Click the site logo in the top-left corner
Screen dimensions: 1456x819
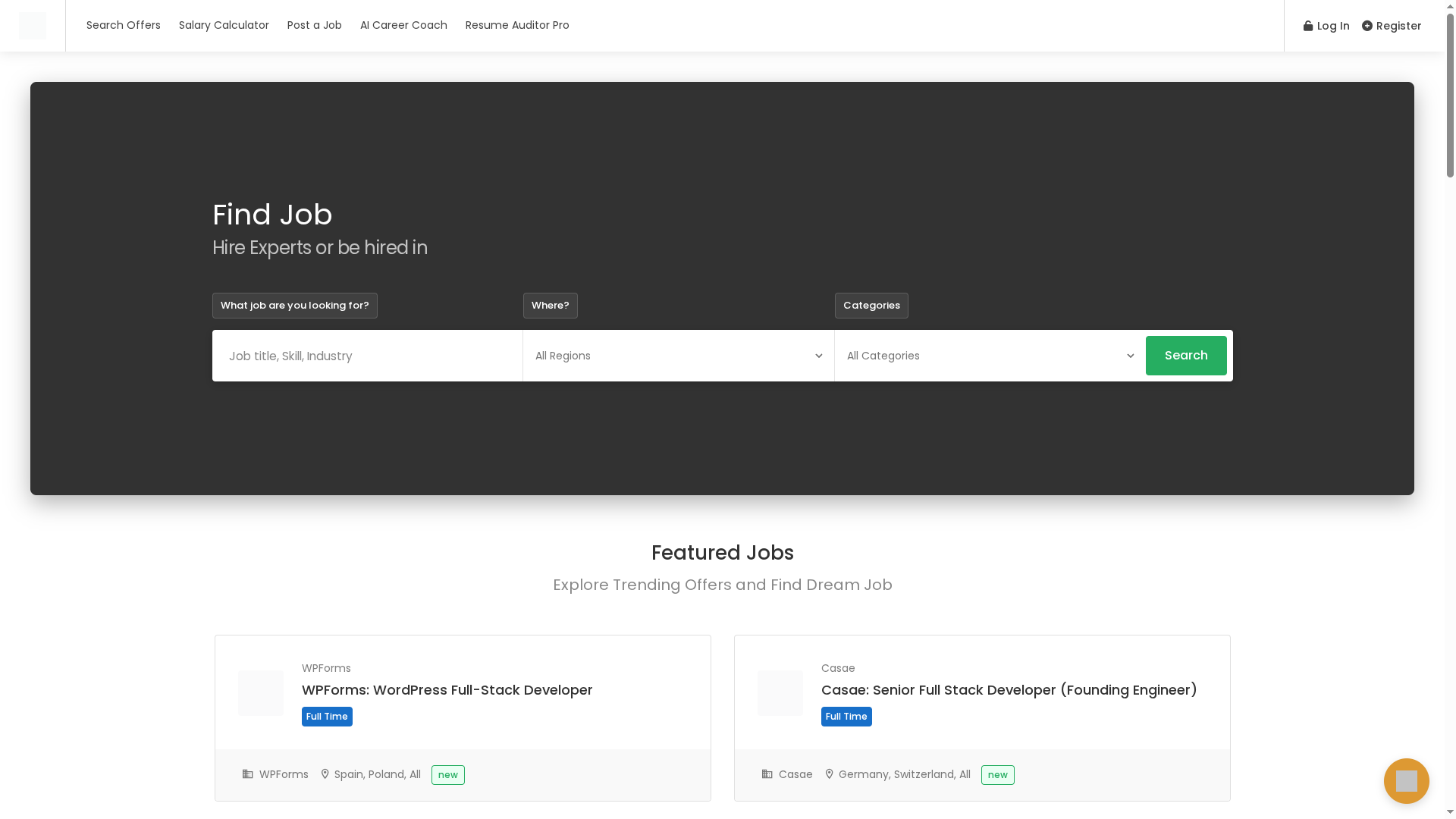pos(33,25)
